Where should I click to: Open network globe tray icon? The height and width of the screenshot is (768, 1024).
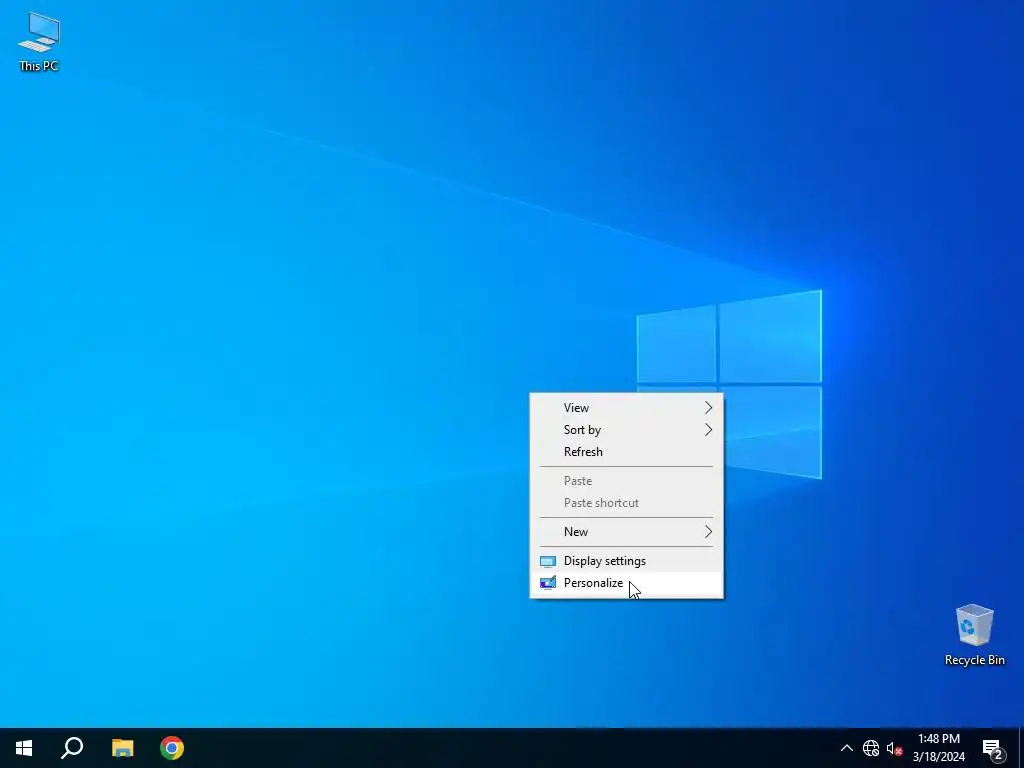click(871, 748)
